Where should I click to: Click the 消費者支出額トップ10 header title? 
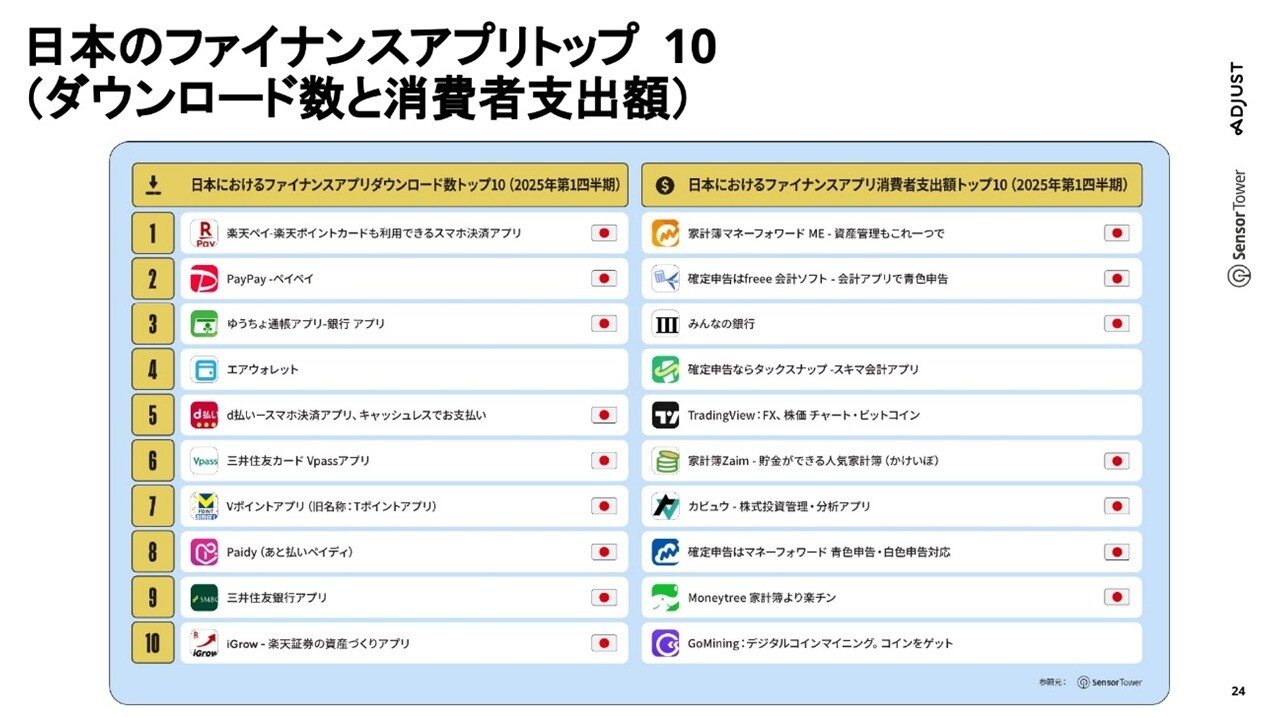point(908,185)
